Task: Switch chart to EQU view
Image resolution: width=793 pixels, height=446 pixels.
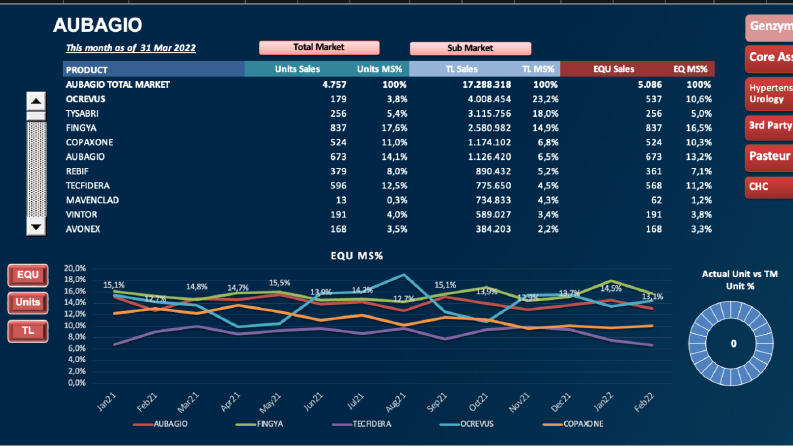Action: click(28, 275)
